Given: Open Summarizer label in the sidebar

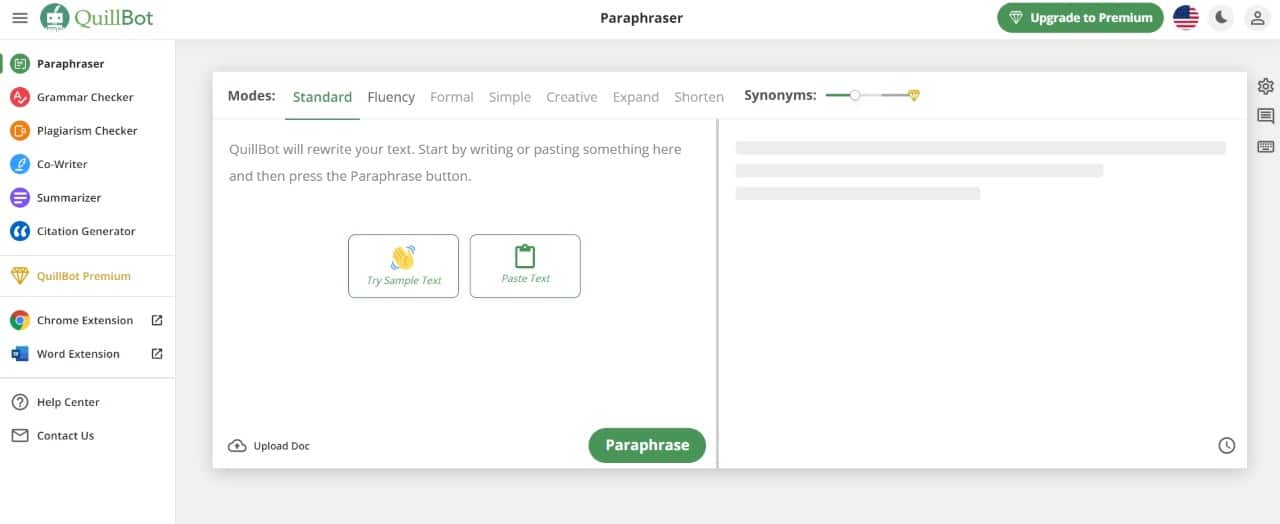Looking at the screenshot, I should 69,198.
